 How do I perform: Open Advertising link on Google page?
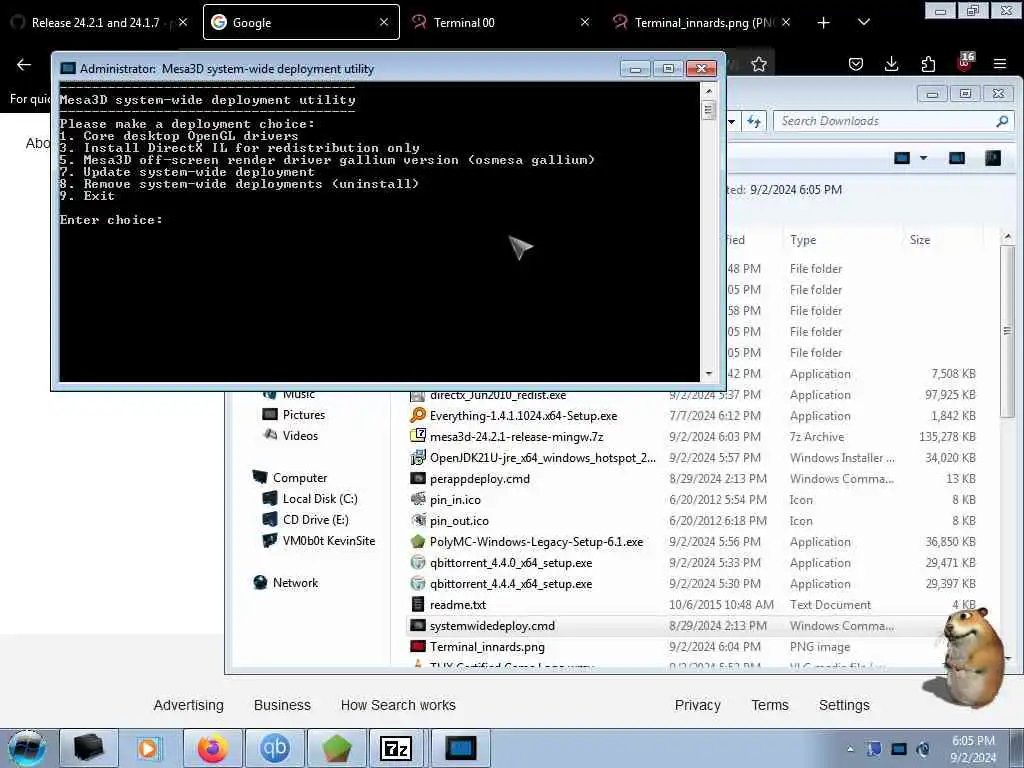click(x=188, y=705)
